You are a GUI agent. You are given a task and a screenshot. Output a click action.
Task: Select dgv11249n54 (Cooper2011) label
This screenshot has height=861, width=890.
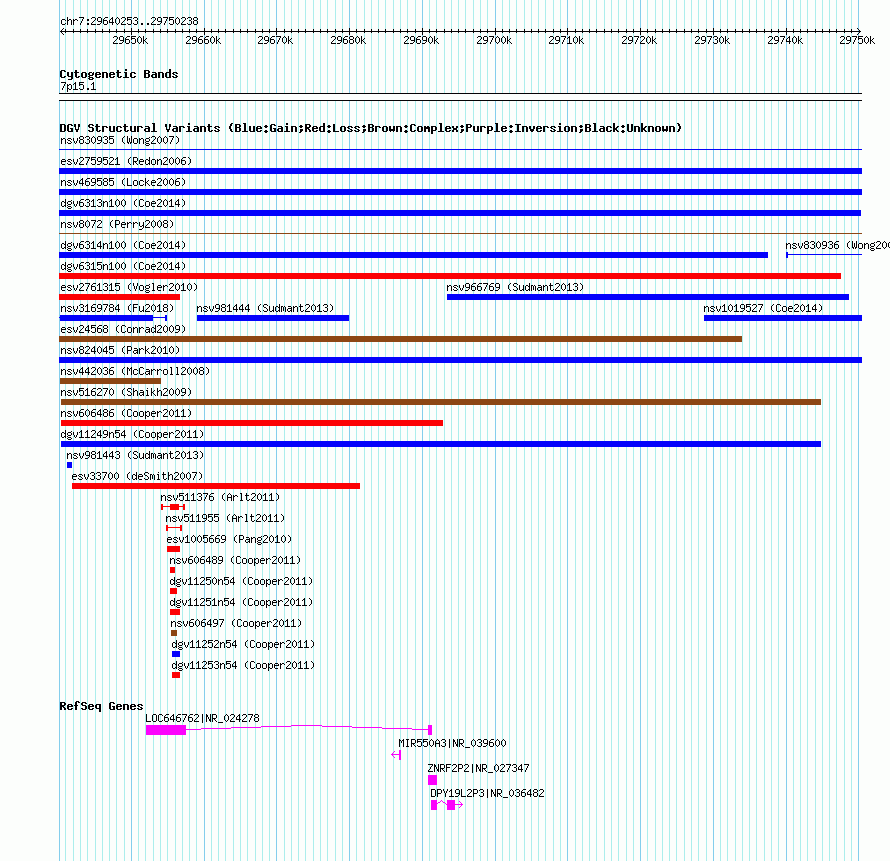pyautogui.click(x=132, y=434)
